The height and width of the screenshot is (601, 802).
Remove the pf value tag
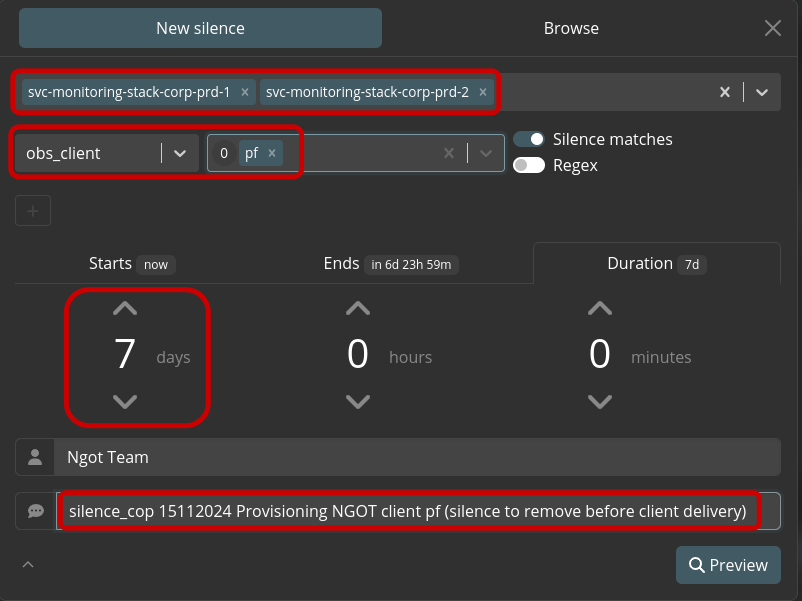point(272,153)
